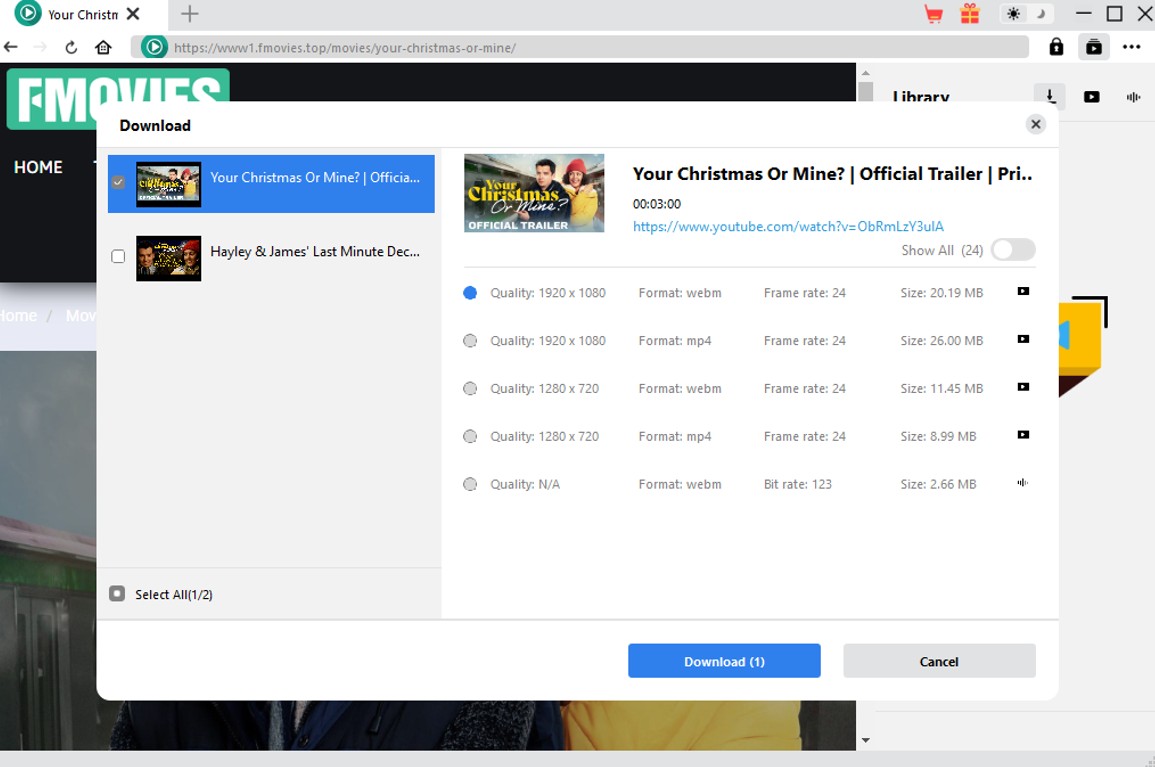The image size is (1155, 767).
Task: Click the Download (1) button
Action: click(724, 661)
